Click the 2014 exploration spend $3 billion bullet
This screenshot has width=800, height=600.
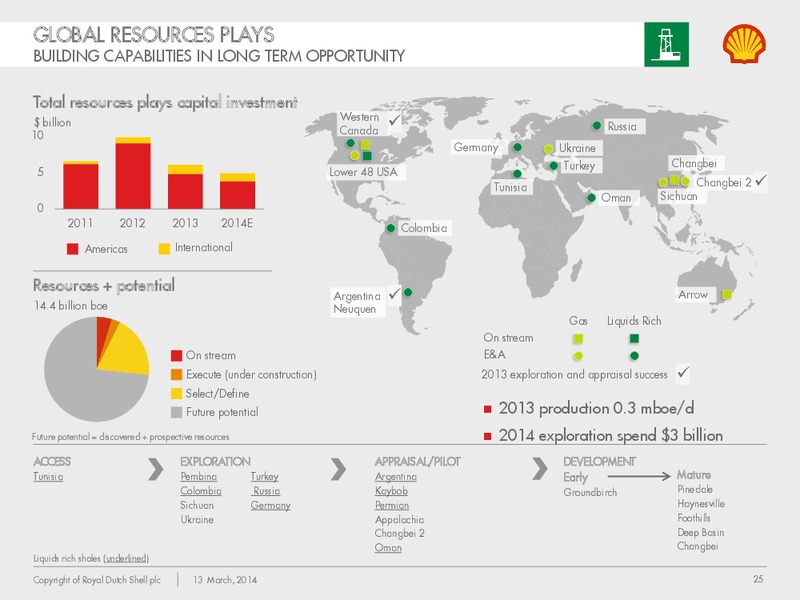[611, 435]
